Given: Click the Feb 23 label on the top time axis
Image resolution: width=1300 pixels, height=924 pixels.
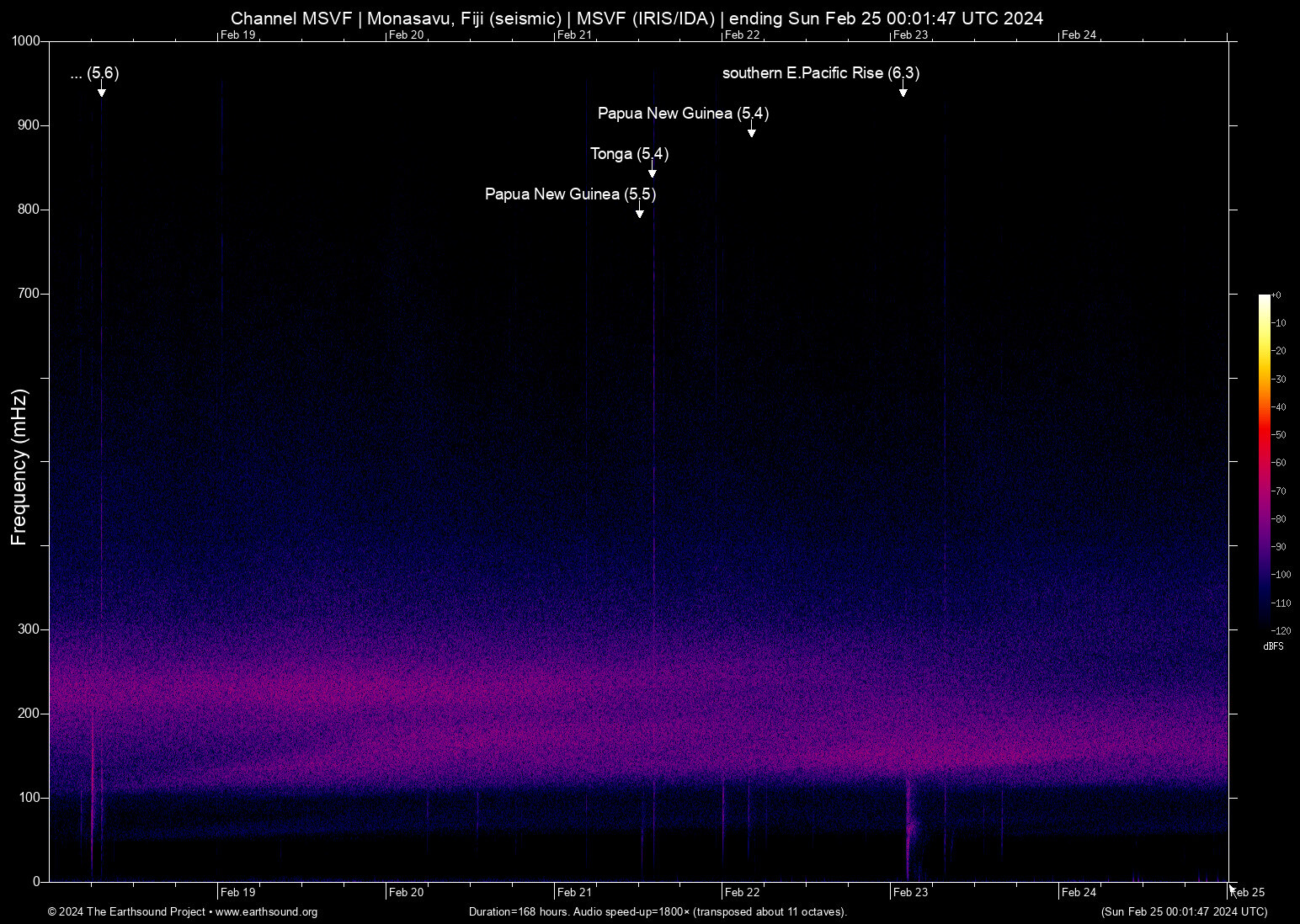Looking at the screenshot, I should pos(911,35).
